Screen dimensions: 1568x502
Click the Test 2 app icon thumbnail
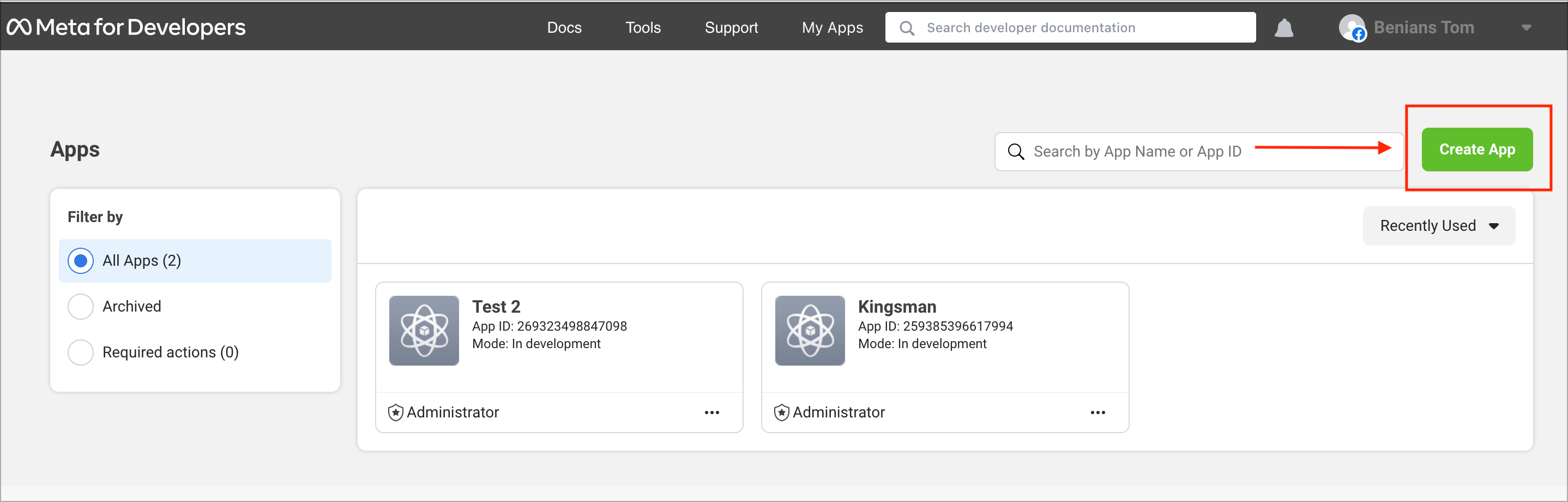424,330
